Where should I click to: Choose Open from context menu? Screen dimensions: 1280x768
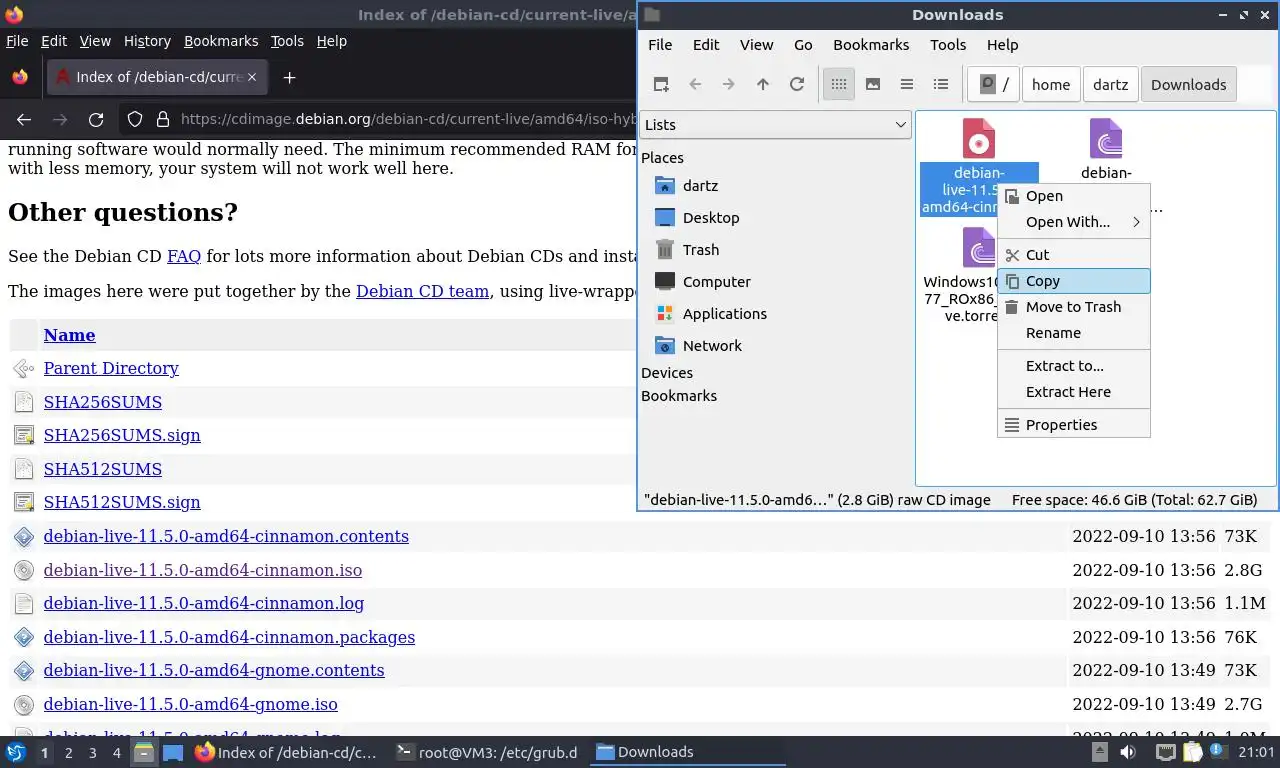click(1074, 196)
